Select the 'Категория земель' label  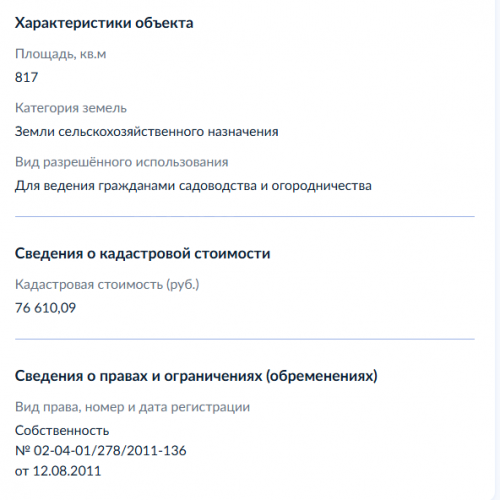(71, 108)
